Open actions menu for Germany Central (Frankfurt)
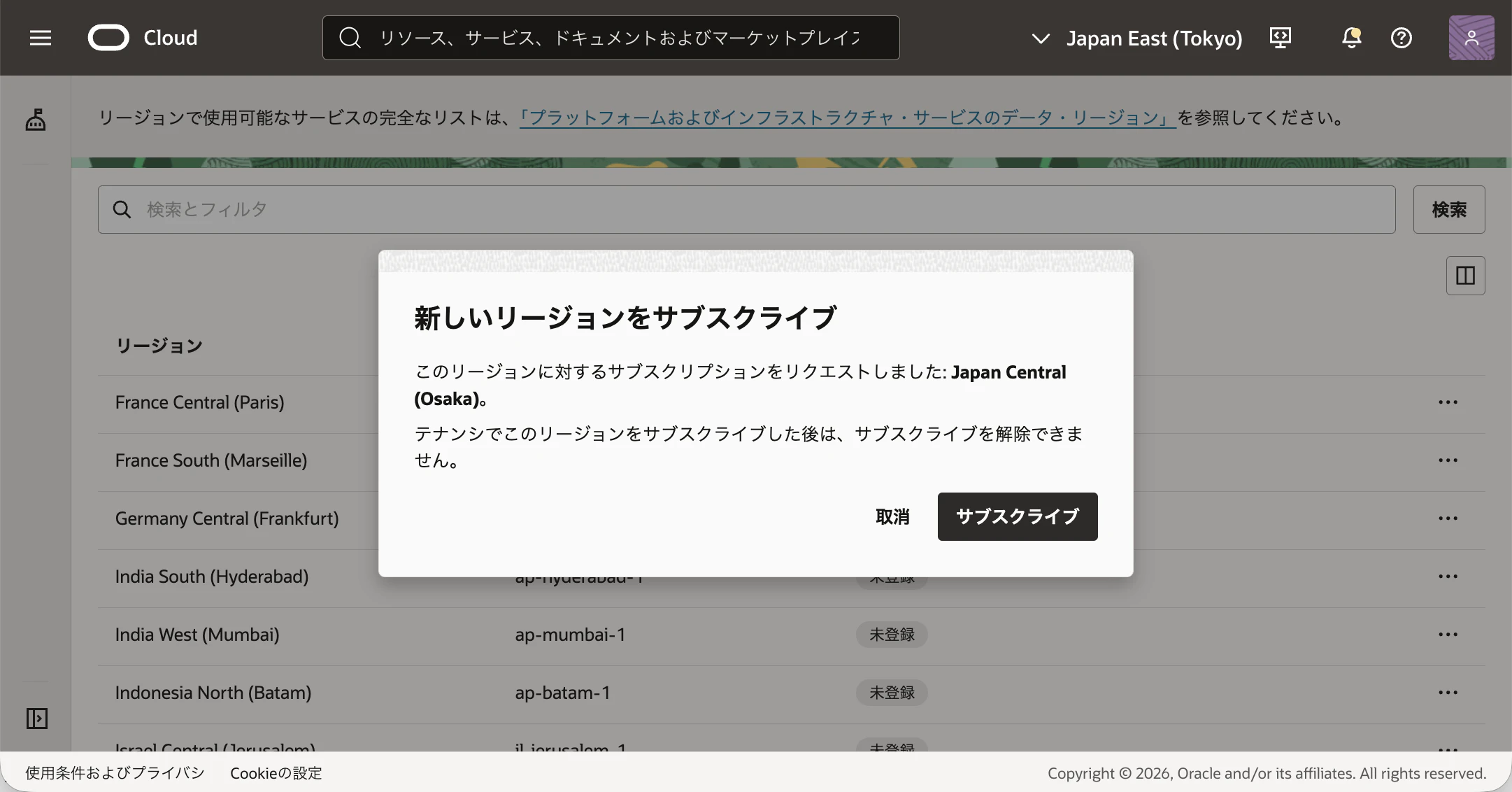The width and height of the screenshot is (1512, 792). (x=1448, y=518)
